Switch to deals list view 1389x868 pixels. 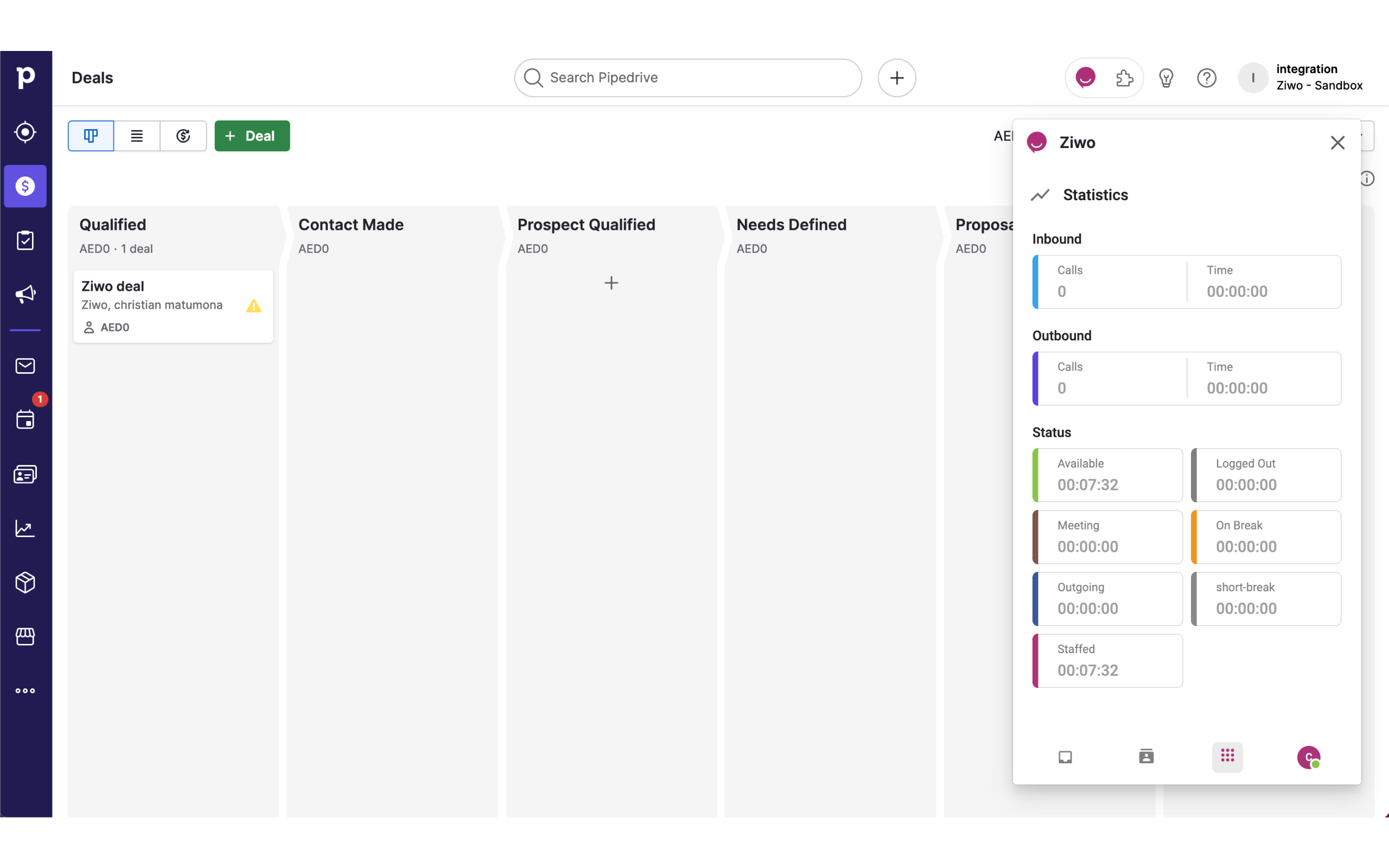coord(137,136)
